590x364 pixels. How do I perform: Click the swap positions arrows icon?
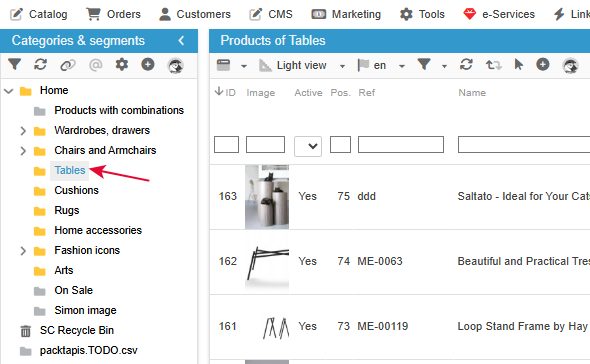(493, 65)
